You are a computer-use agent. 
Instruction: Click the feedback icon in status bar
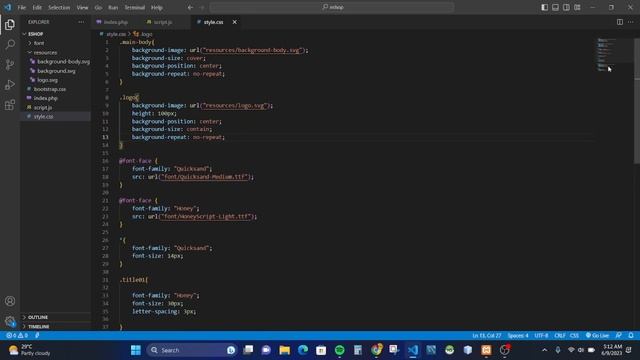click(x=619, y=336)
